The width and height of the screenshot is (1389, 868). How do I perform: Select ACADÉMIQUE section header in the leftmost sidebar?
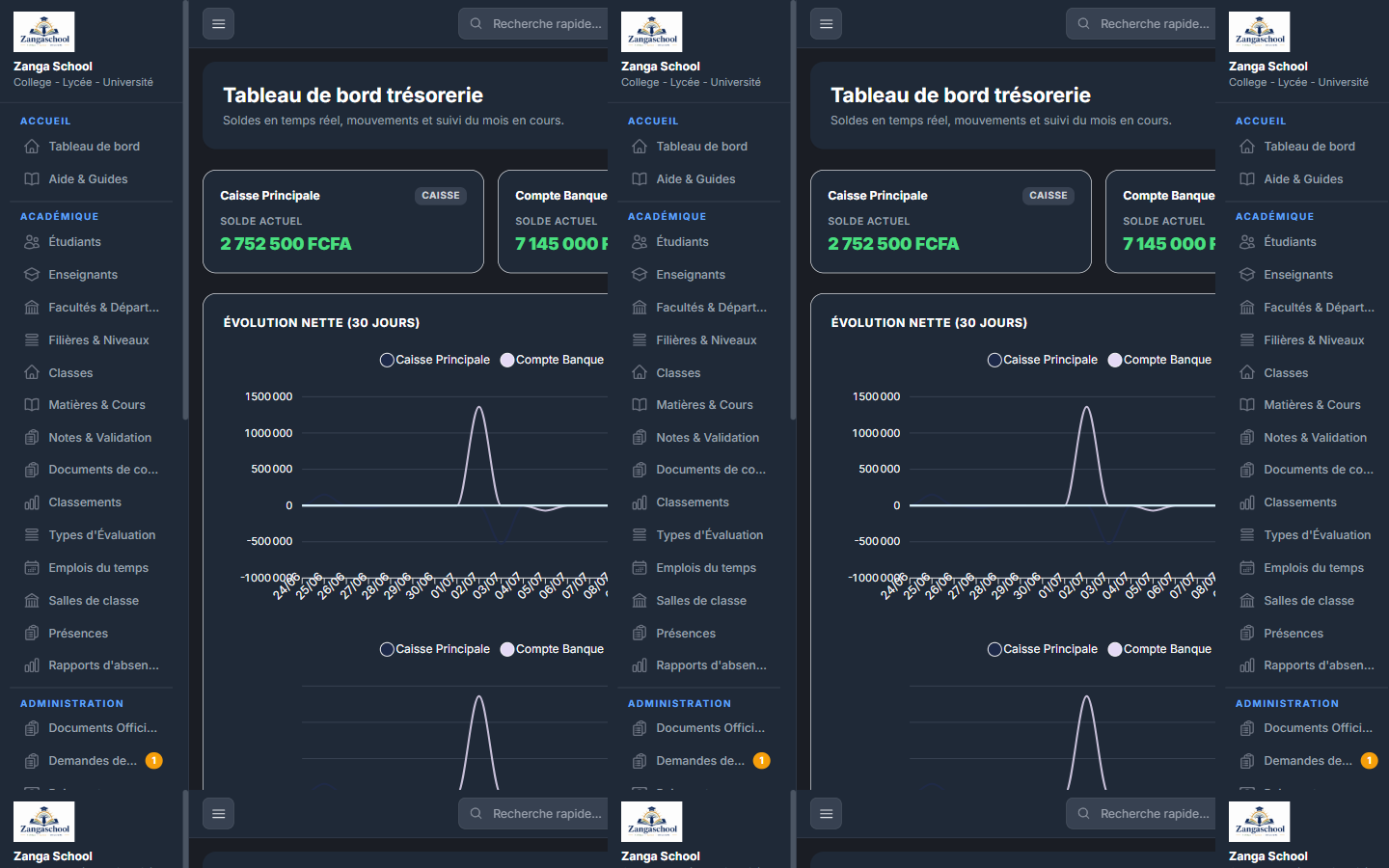click(60, 217)
